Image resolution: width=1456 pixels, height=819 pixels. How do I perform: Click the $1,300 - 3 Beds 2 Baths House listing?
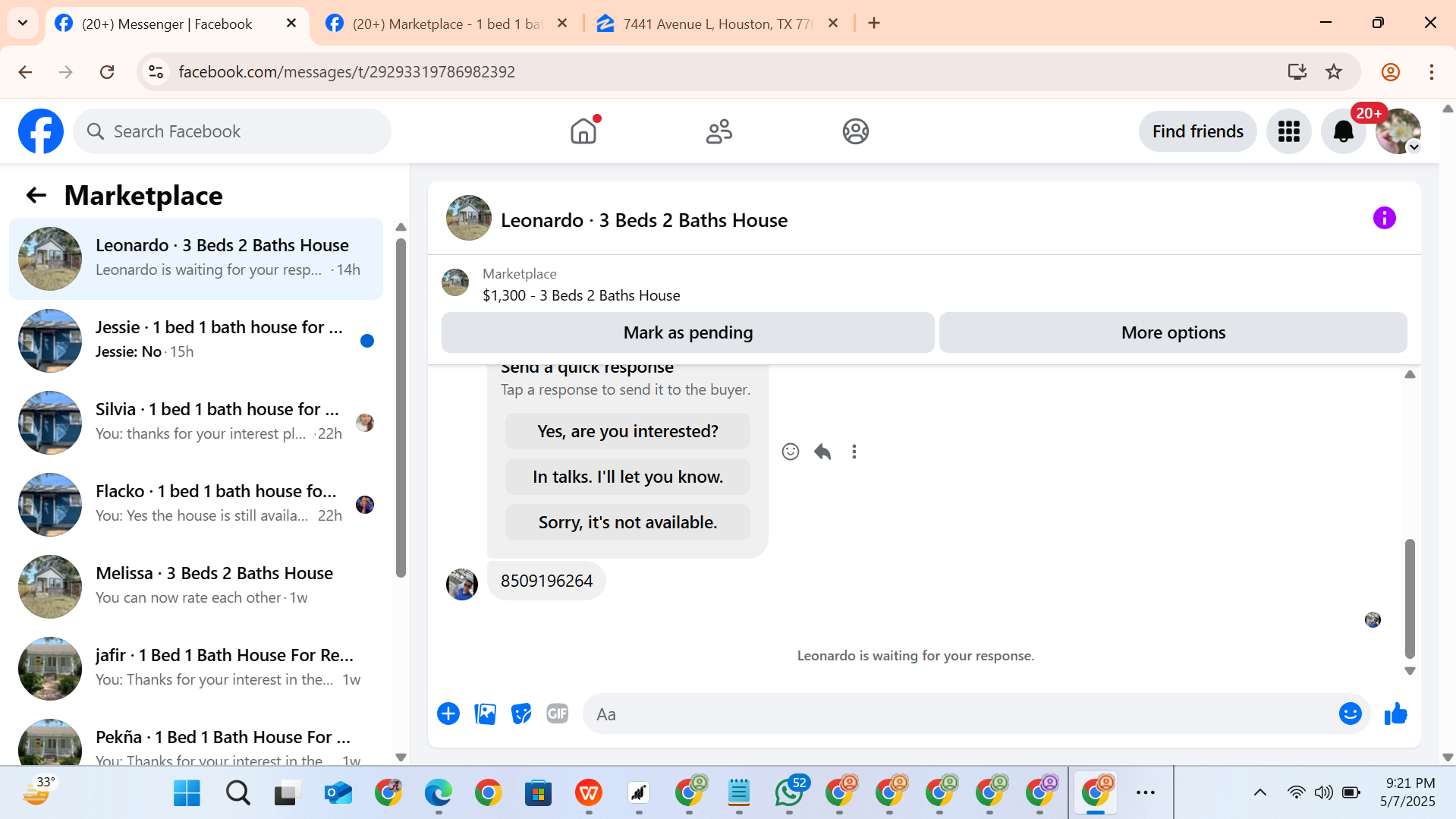point(581,295)
